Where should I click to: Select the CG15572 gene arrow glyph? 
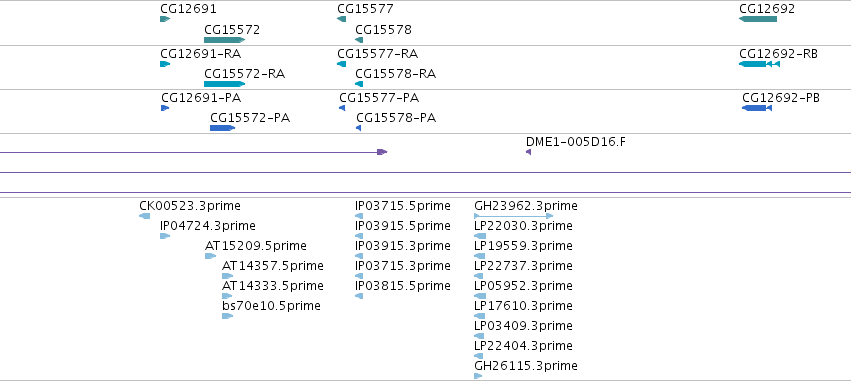click(x=224, y=40)
